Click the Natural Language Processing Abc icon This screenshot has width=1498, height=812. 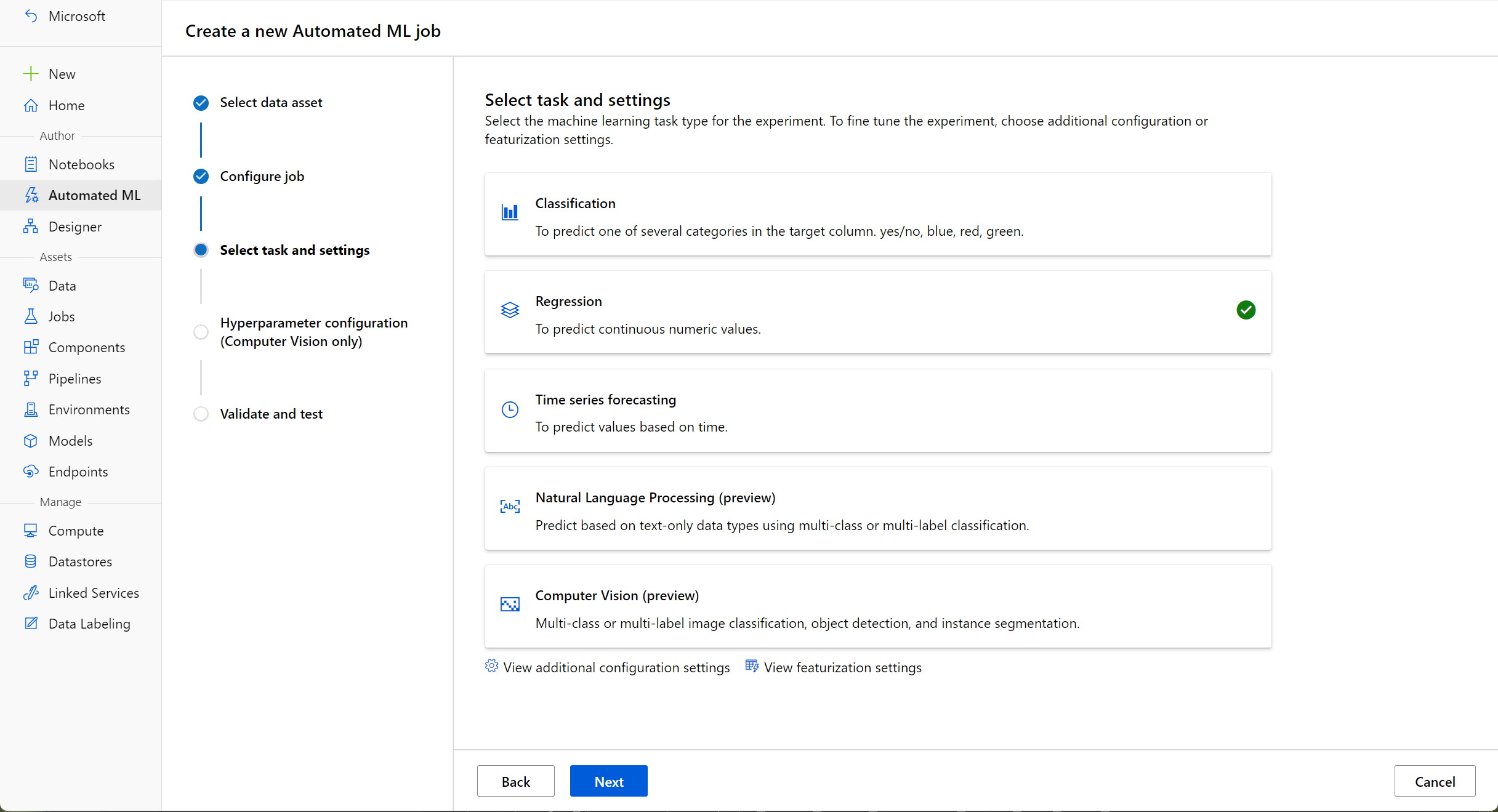coord(510,506)
